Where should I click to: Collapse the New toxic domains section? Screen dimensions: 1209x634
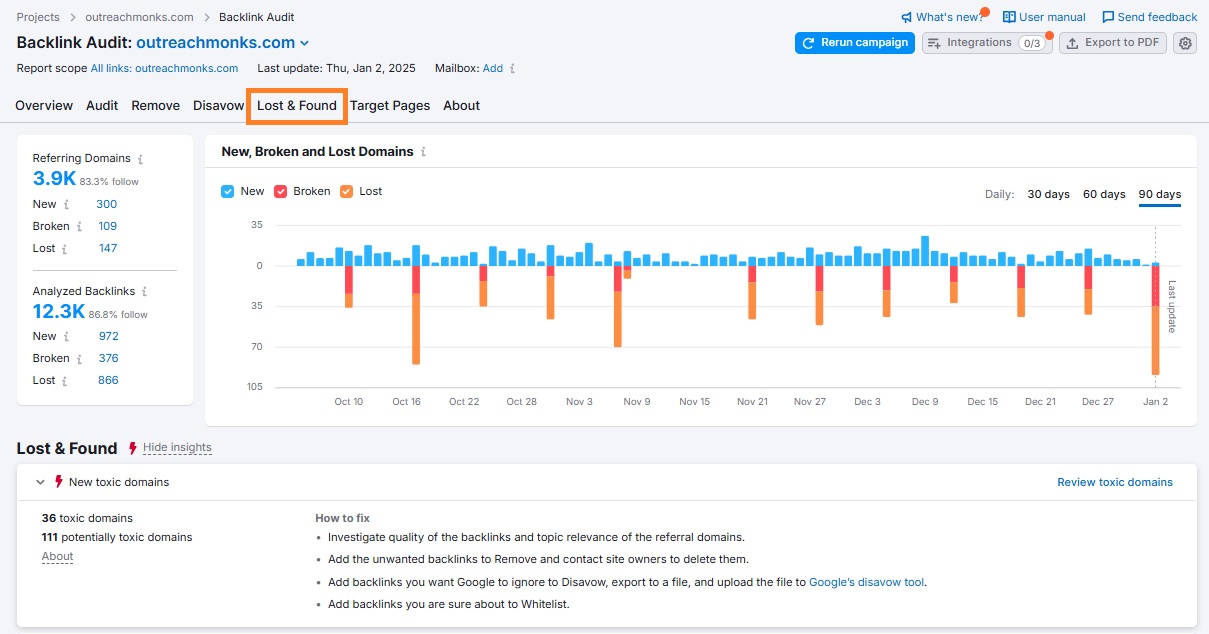click(x=40, y=482)
